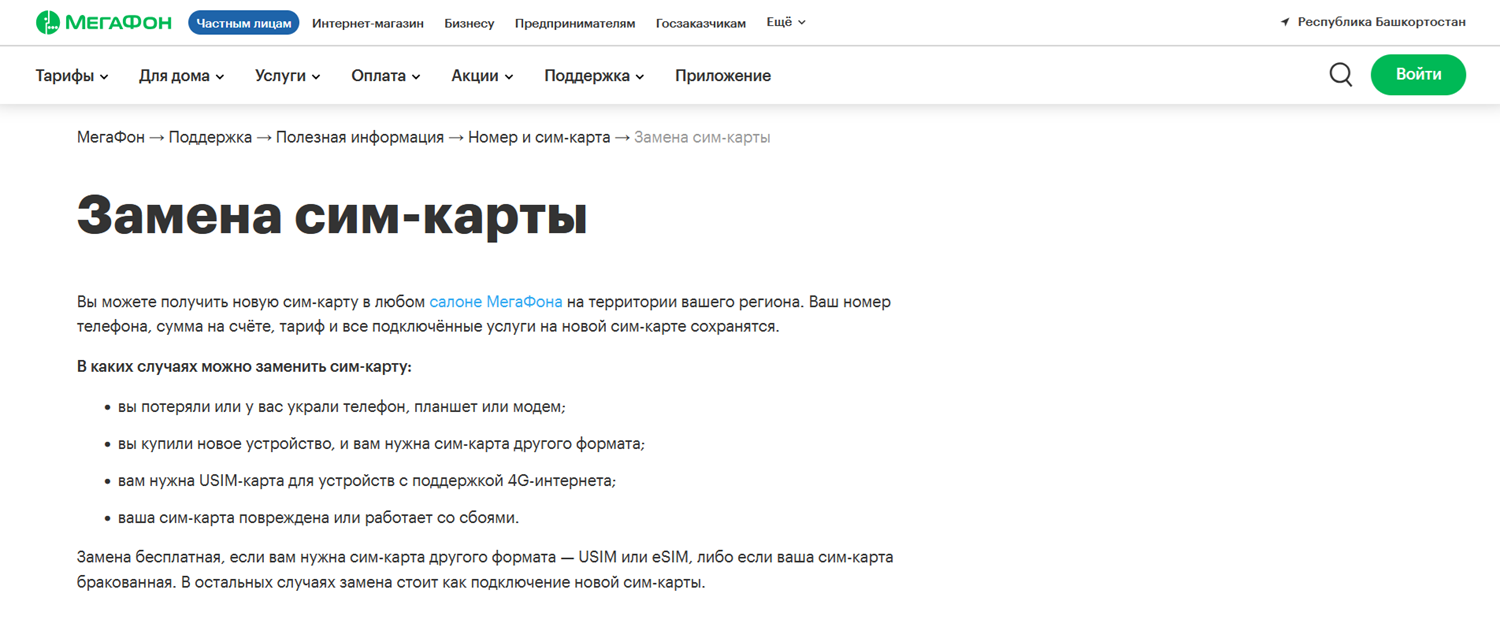
Task: Click the location arrow icon
Action: pos(1285,22)
